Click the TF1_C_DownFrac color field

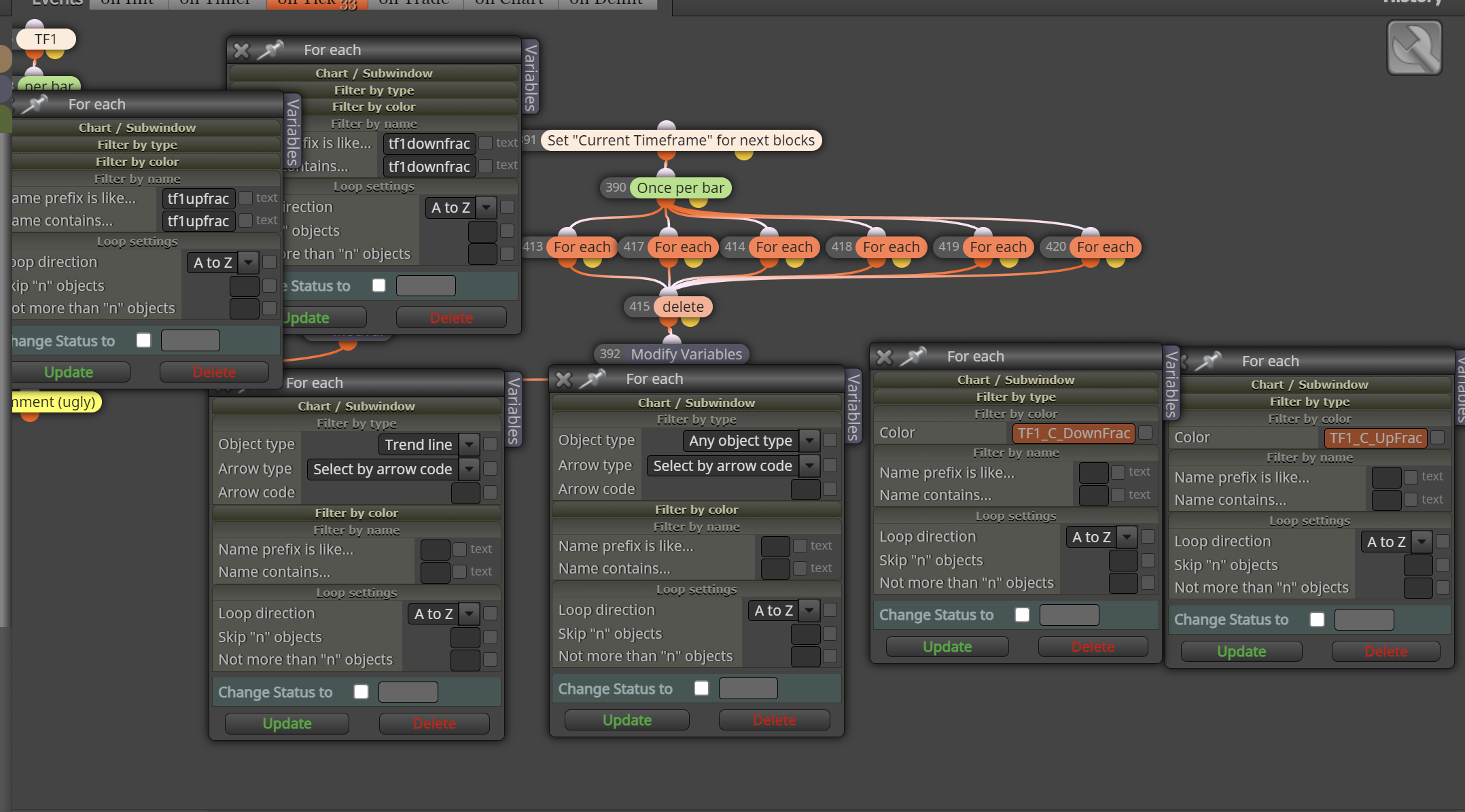tap(1073, 433)
